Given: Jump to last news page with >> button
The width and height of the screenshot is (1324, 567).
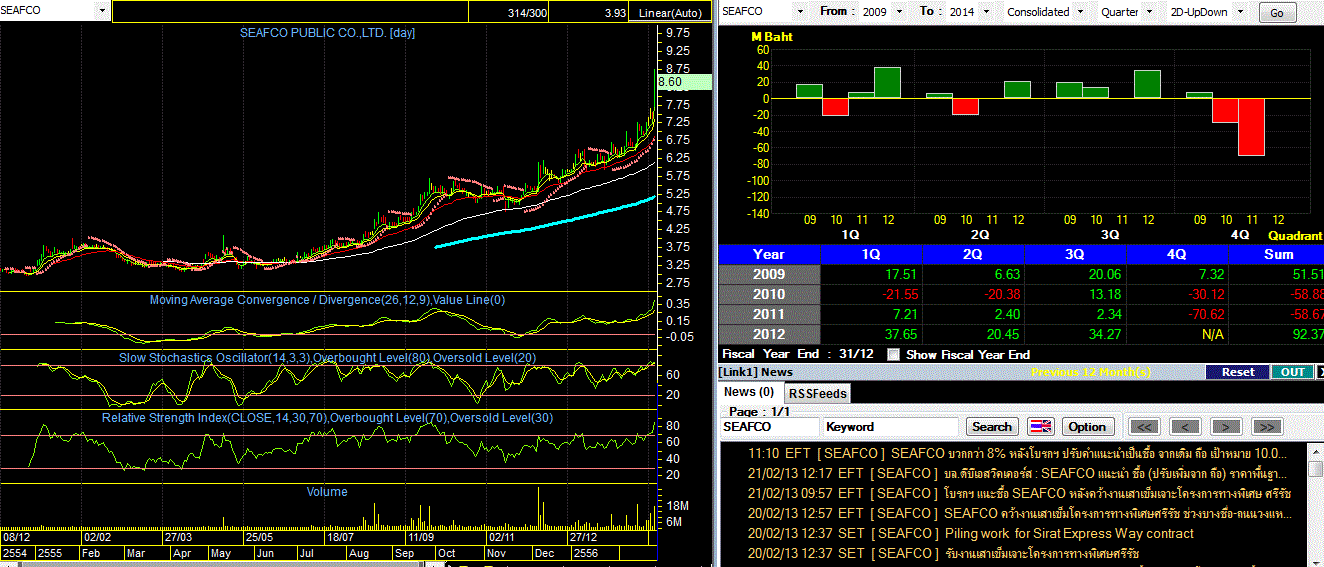Looking at the screenshot, I should 1266,427.
